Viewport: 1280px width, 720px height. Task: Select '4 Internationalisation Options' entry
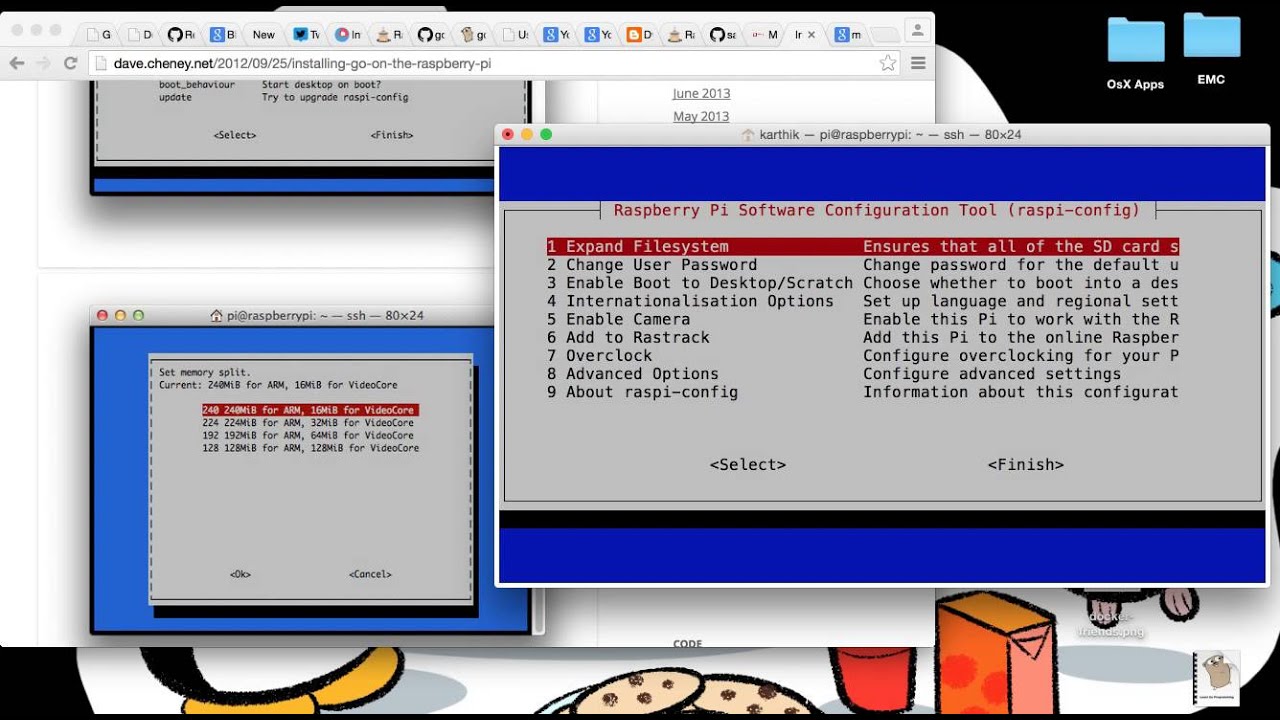pyautogui.click(x=863, y=301)
